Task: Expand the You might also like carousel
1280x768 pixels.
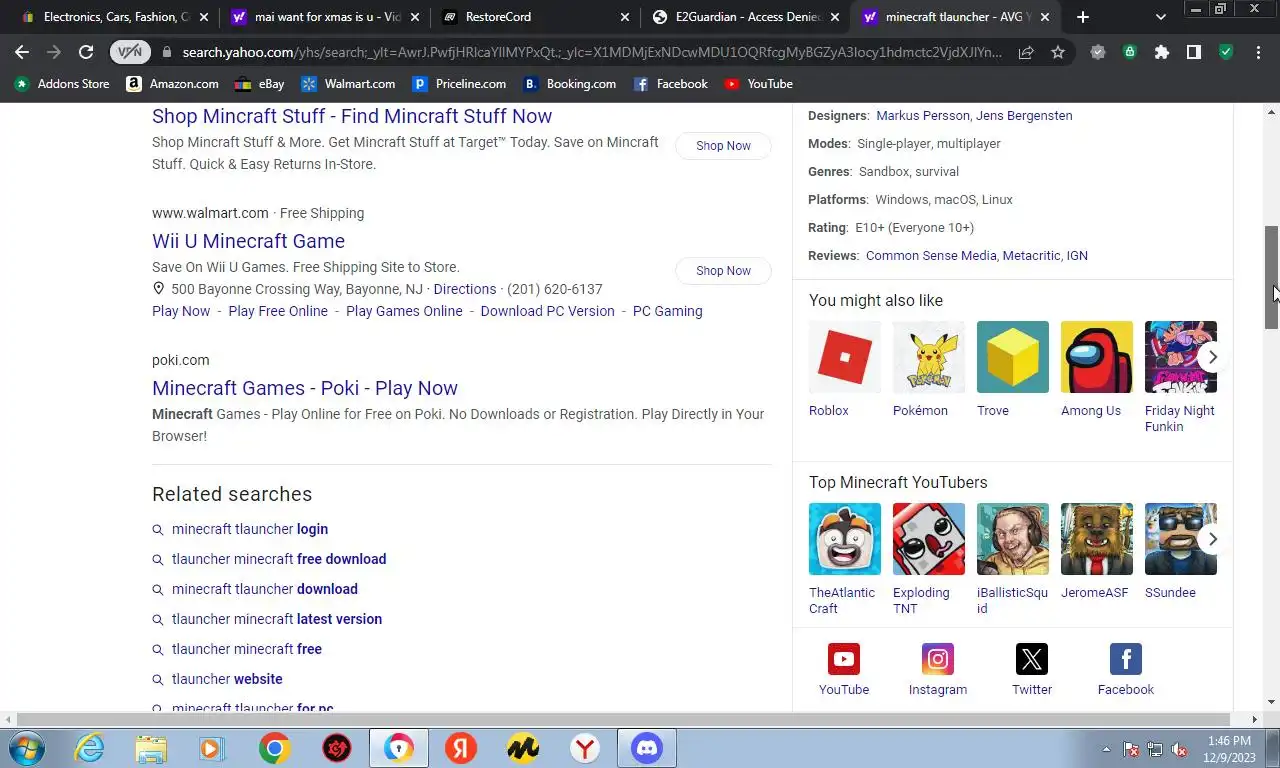Action: tap(1212, 357)
